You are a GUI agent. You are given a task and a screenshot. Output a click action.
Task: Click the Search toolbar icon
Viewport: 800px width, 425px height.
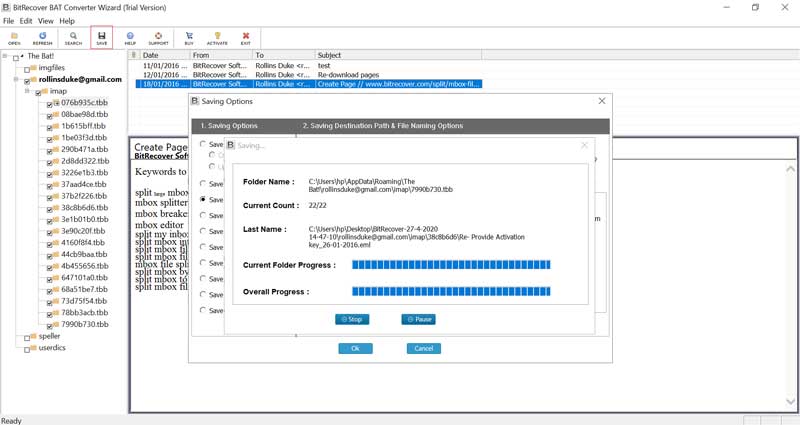pos(73,38)
